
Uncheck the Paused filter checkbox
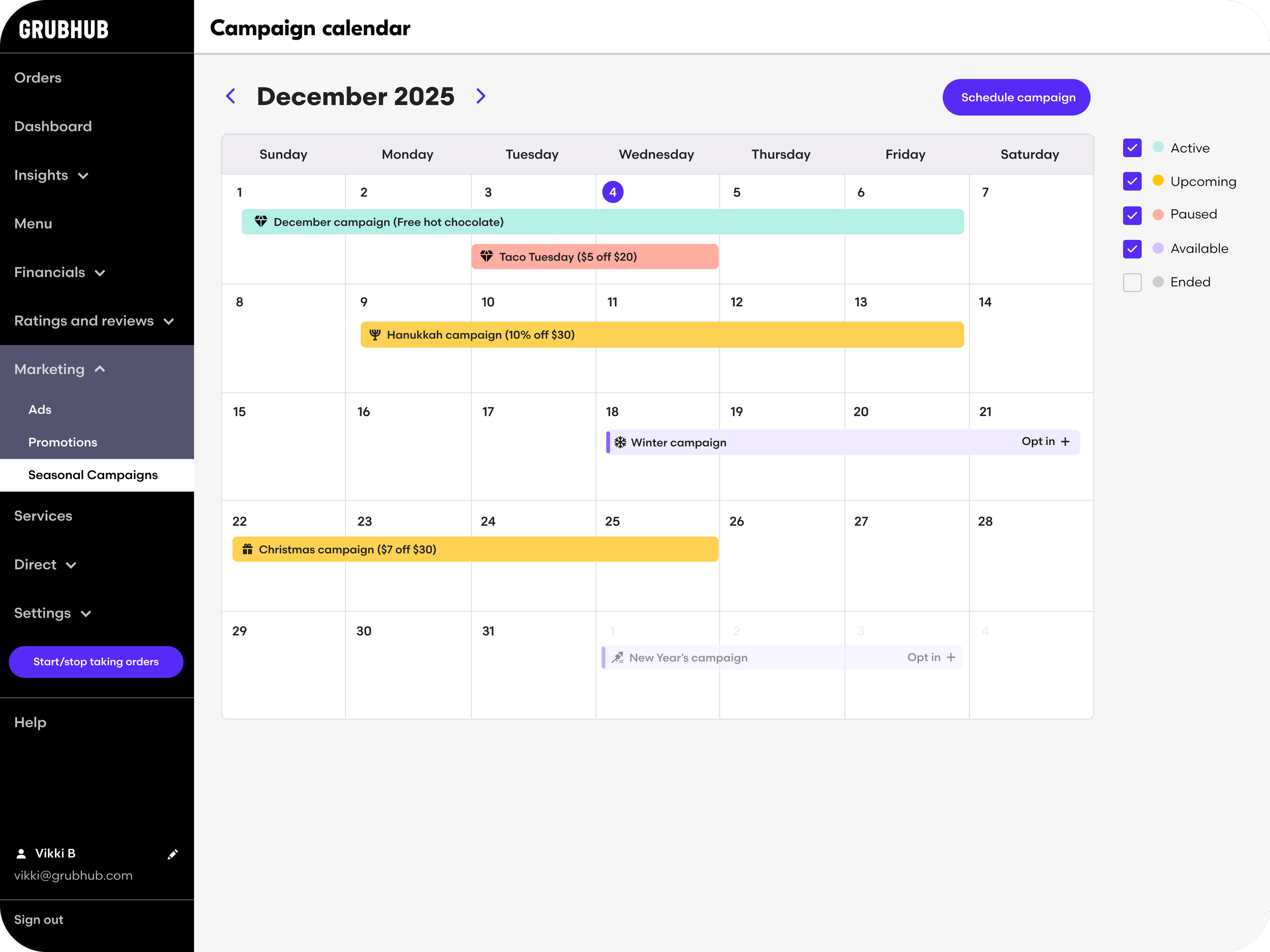coord(1132,215)
